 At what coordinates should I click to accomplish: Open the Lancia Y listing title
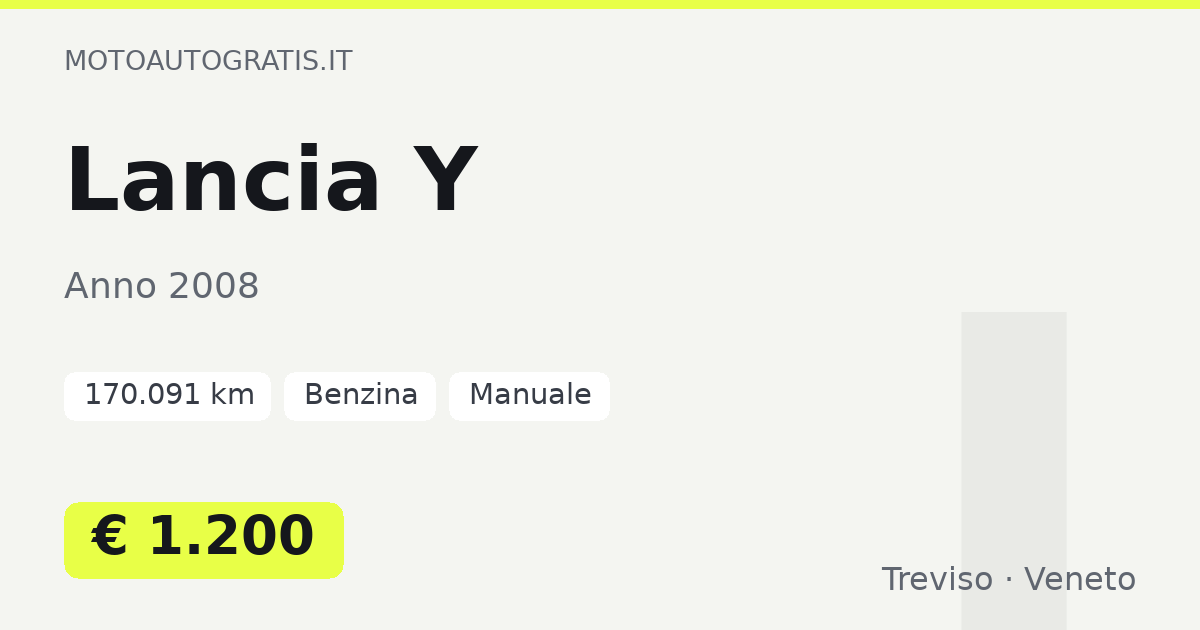click(x=270, y=182)
